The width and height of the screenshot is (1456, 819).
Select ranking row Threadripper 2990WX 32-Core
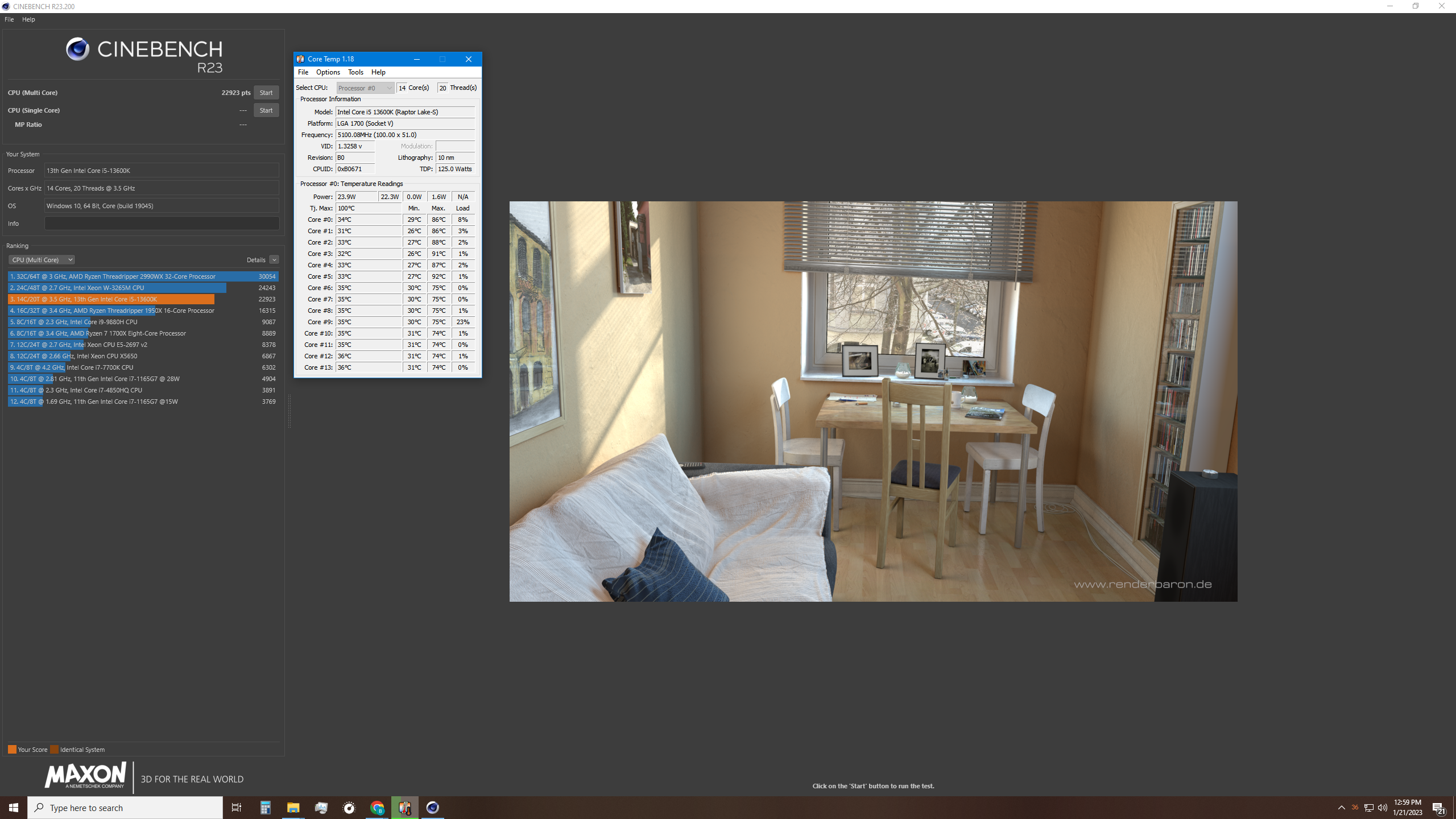tap(143, 276)
